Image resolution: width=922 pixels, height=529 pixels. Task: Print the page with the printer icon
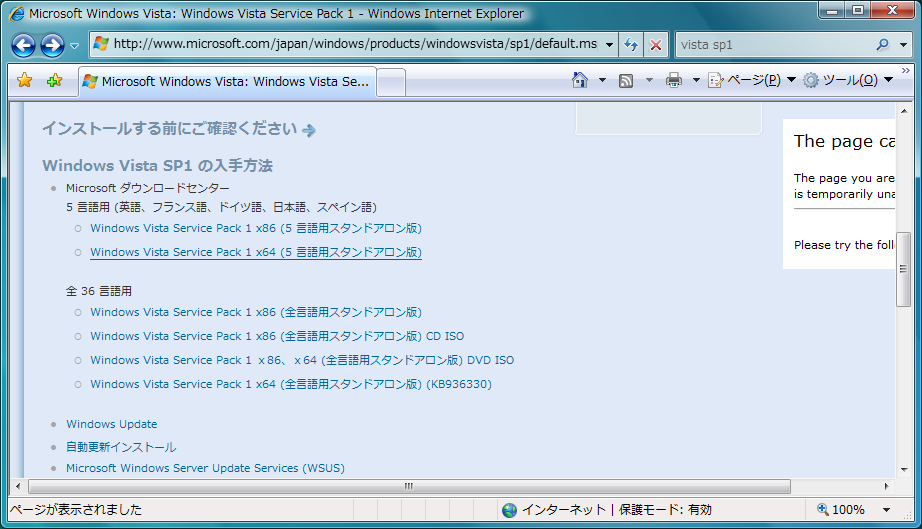click(x=674, y=80)
